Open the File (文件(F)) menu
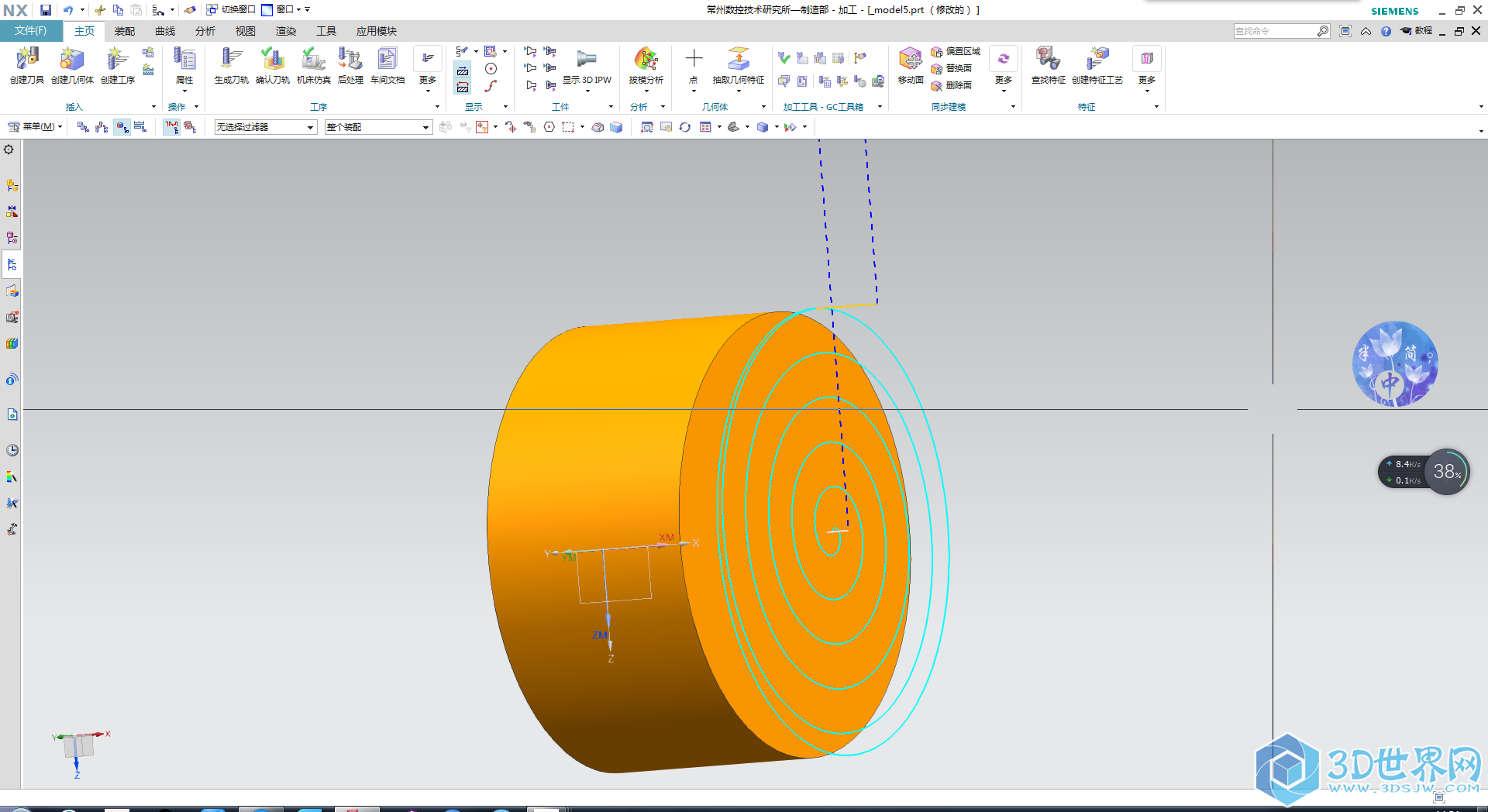This screenshot has width=1488, height=812. tap(30, 31)
